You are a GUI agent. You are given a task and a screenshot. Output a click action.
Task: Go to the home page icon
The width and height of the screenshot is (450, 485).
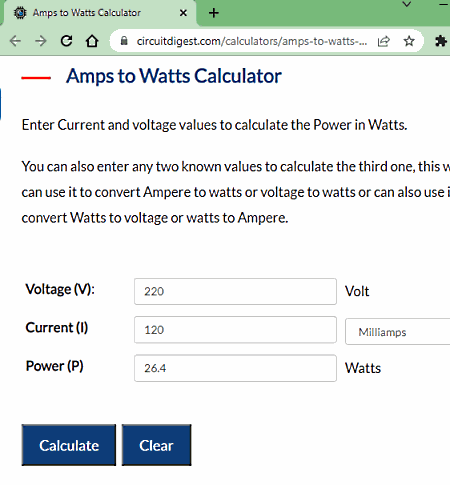tap(92, 41)
